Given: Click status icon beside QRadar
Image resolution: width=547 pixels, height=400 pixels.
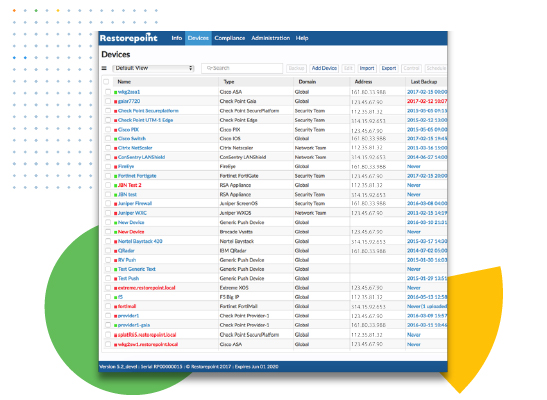Looking at the screenshot, I should (115, 251).
